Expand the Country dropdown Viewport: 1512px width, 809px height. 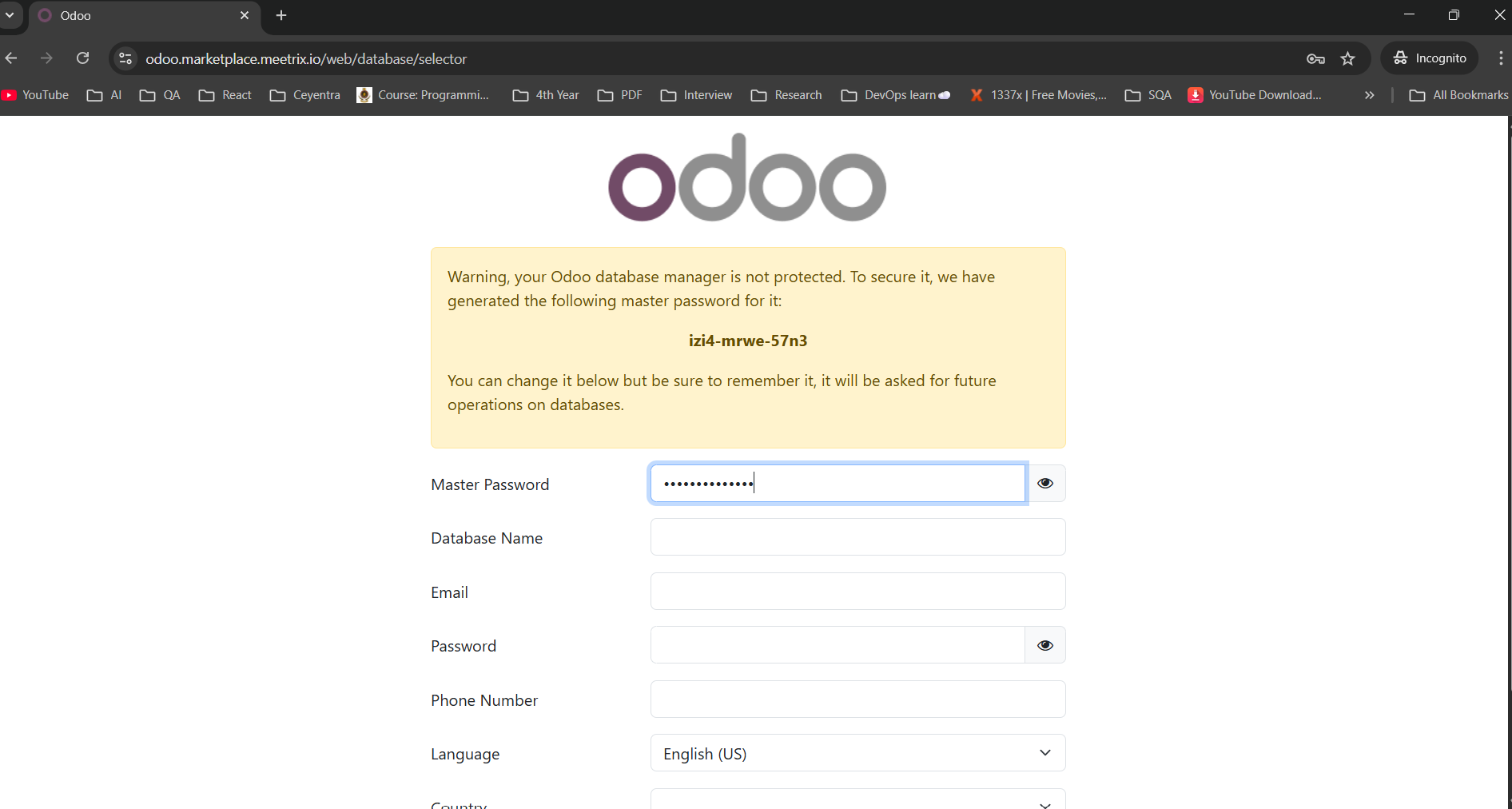[857, 803]
